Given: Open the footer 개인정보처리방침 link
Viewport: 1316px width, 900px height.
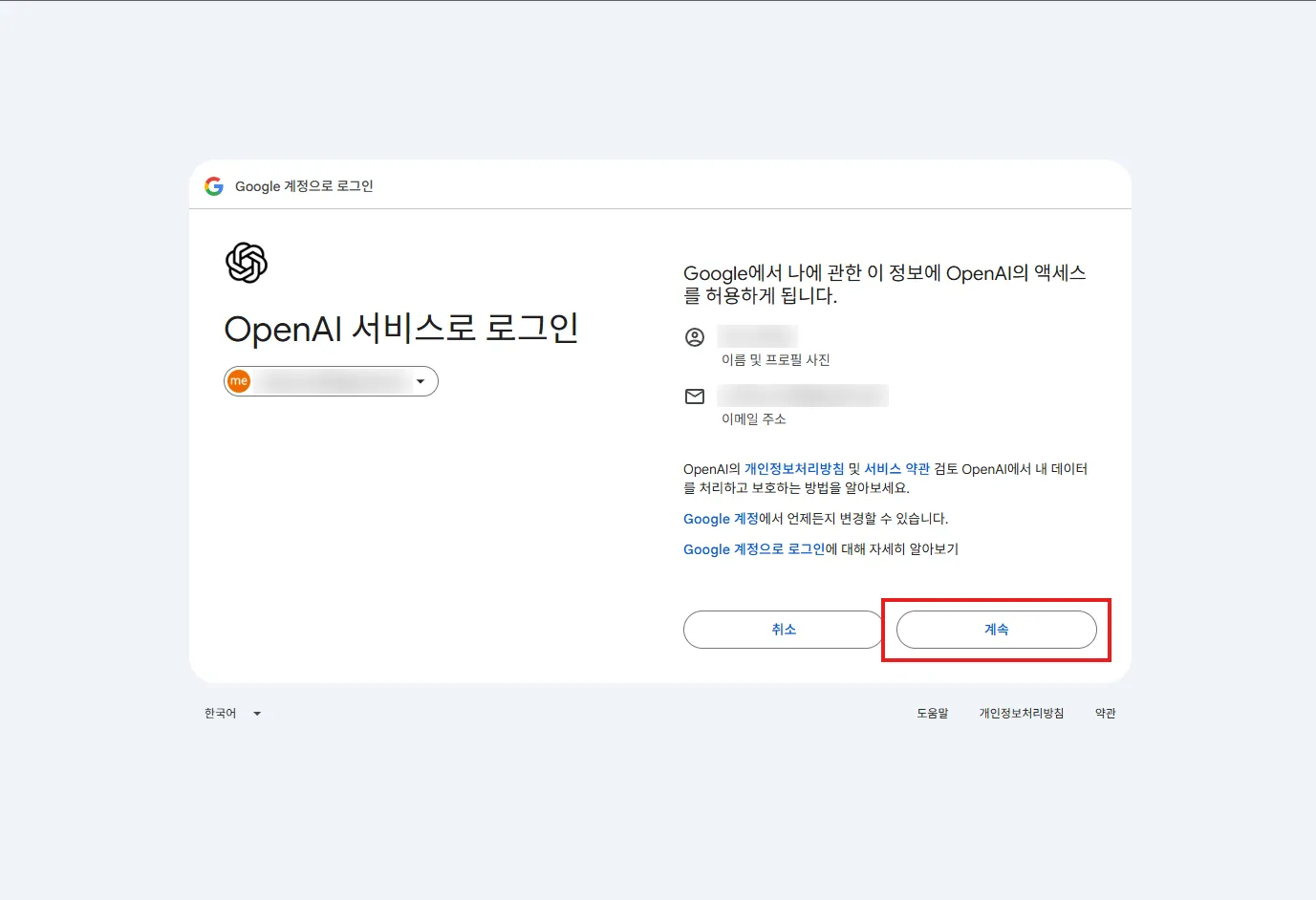Looking at the screenshot, I should 1022,714.
